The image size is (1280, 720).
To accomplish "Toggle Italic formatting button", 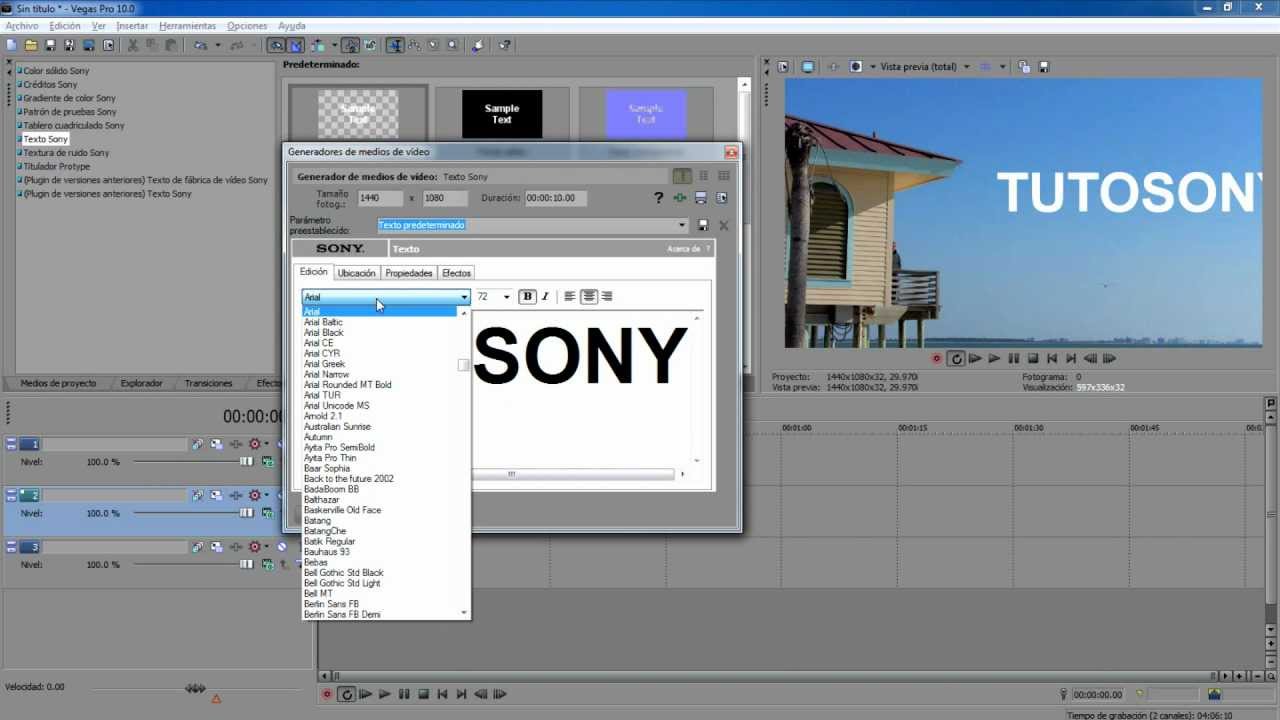I will pos(545,297).
